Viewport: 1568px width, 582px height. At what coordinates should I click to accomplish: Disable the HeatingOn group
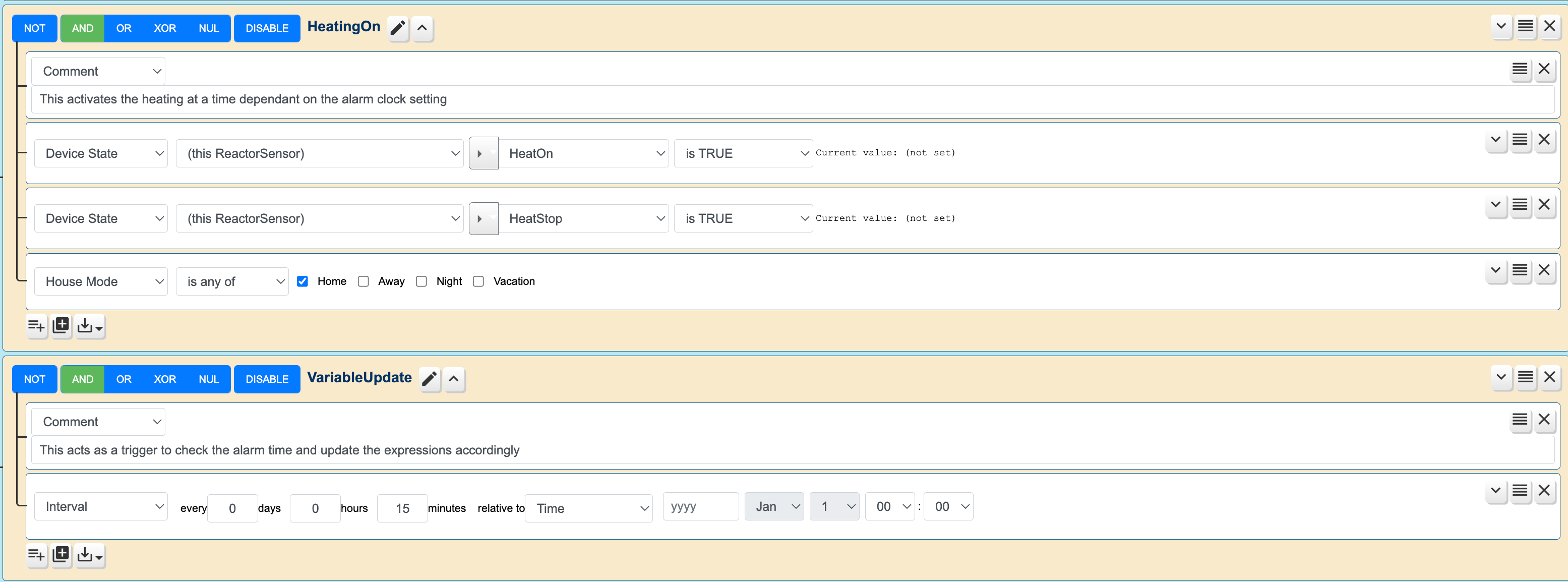tap(267, 29)
